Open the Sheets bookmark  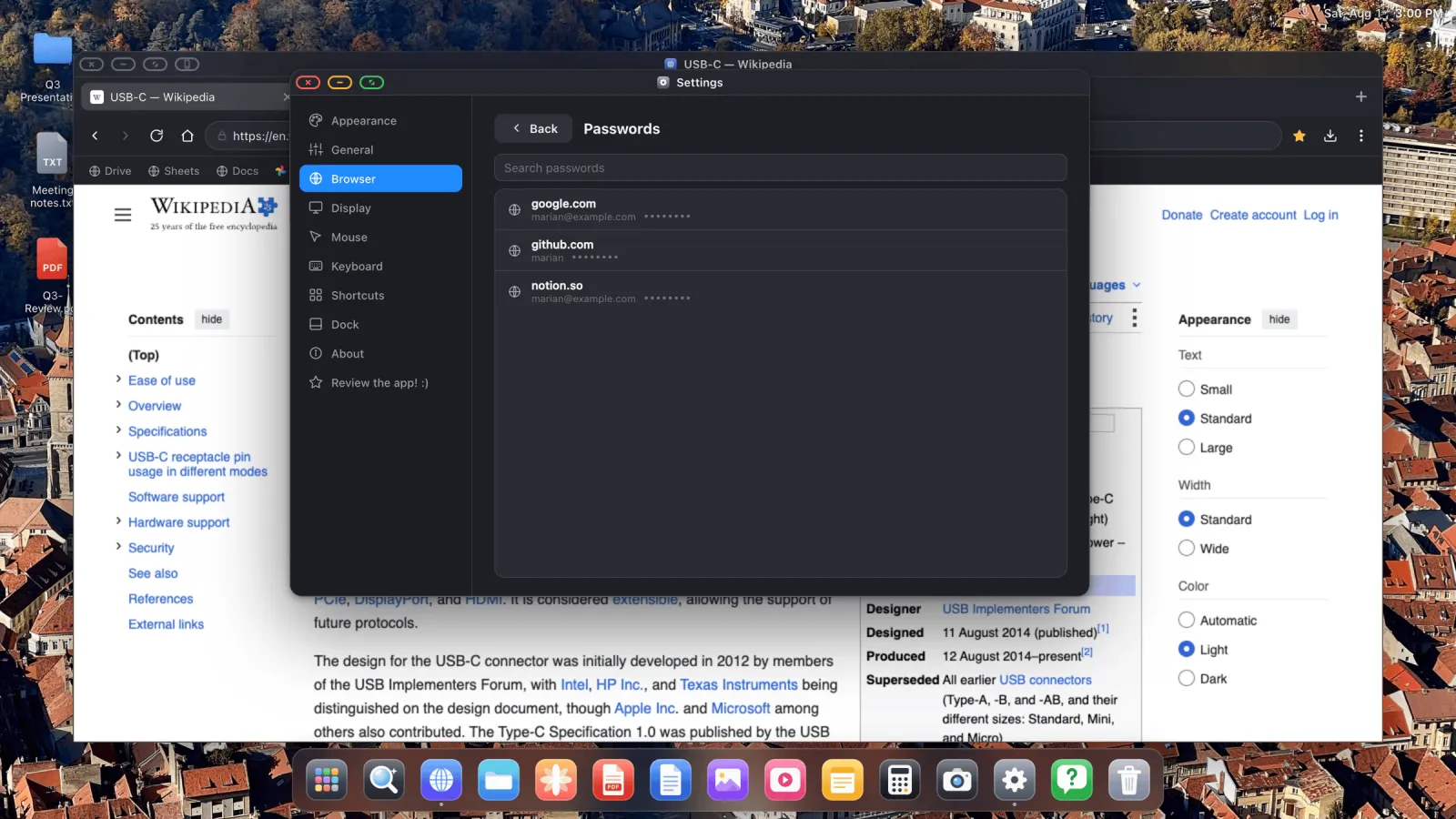pyautogui.click(x=174, y=171)
